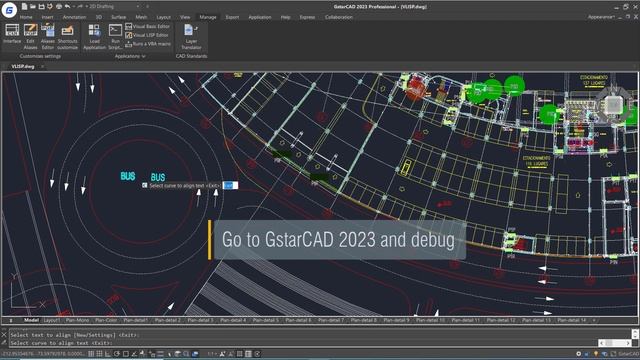Click the command line input area
This screenshot has height=360, width=640.
(302, 343)
